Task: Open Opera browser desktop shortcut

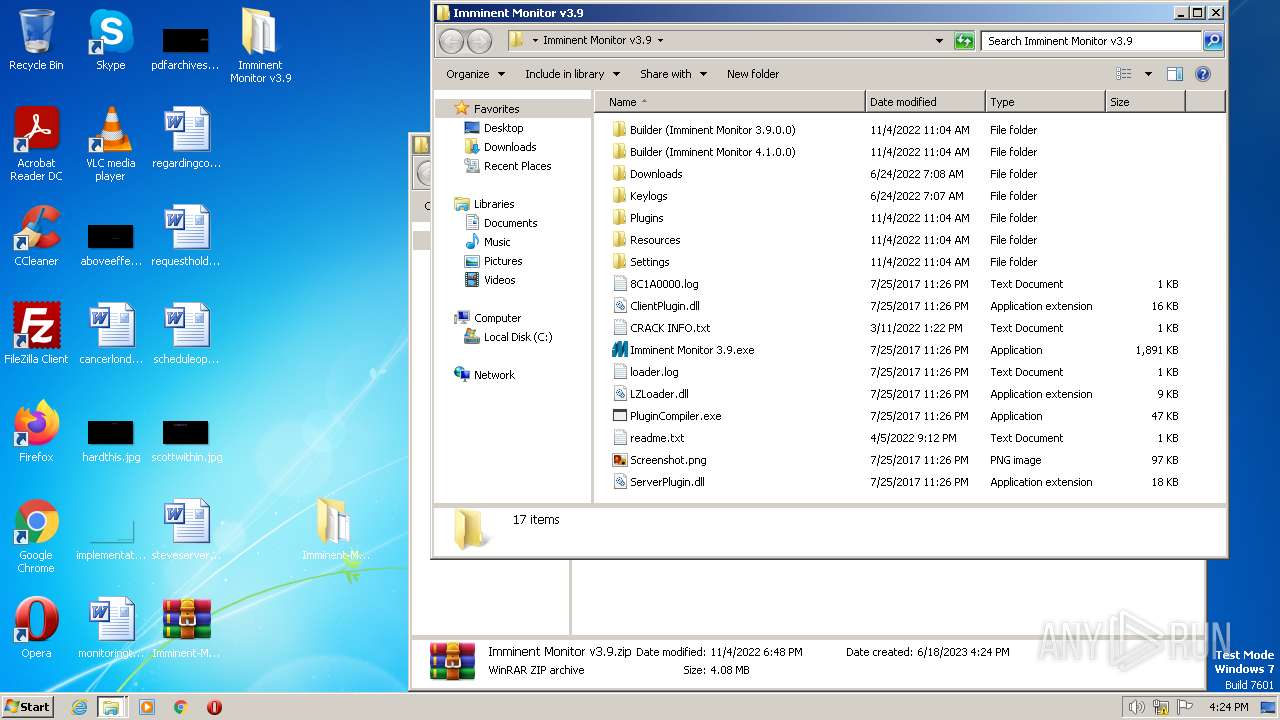Action: [36, 628]
